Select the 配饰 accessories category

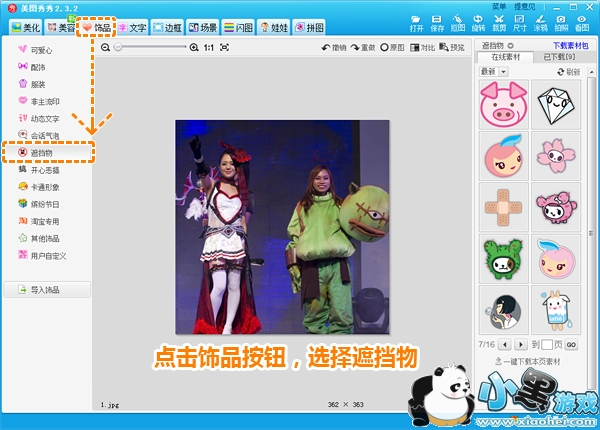(32, 67)
